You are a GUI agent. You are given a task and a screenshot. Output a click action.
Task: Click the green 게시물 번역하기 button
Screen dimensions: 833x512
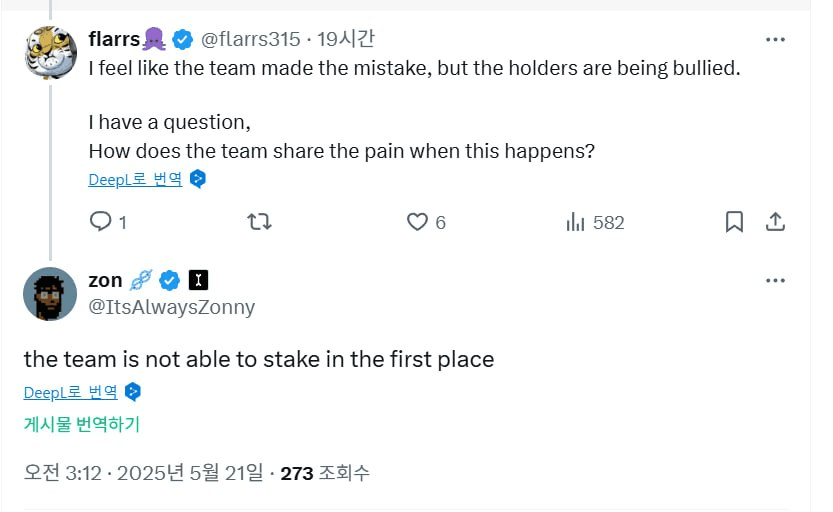tap(82, 424)
